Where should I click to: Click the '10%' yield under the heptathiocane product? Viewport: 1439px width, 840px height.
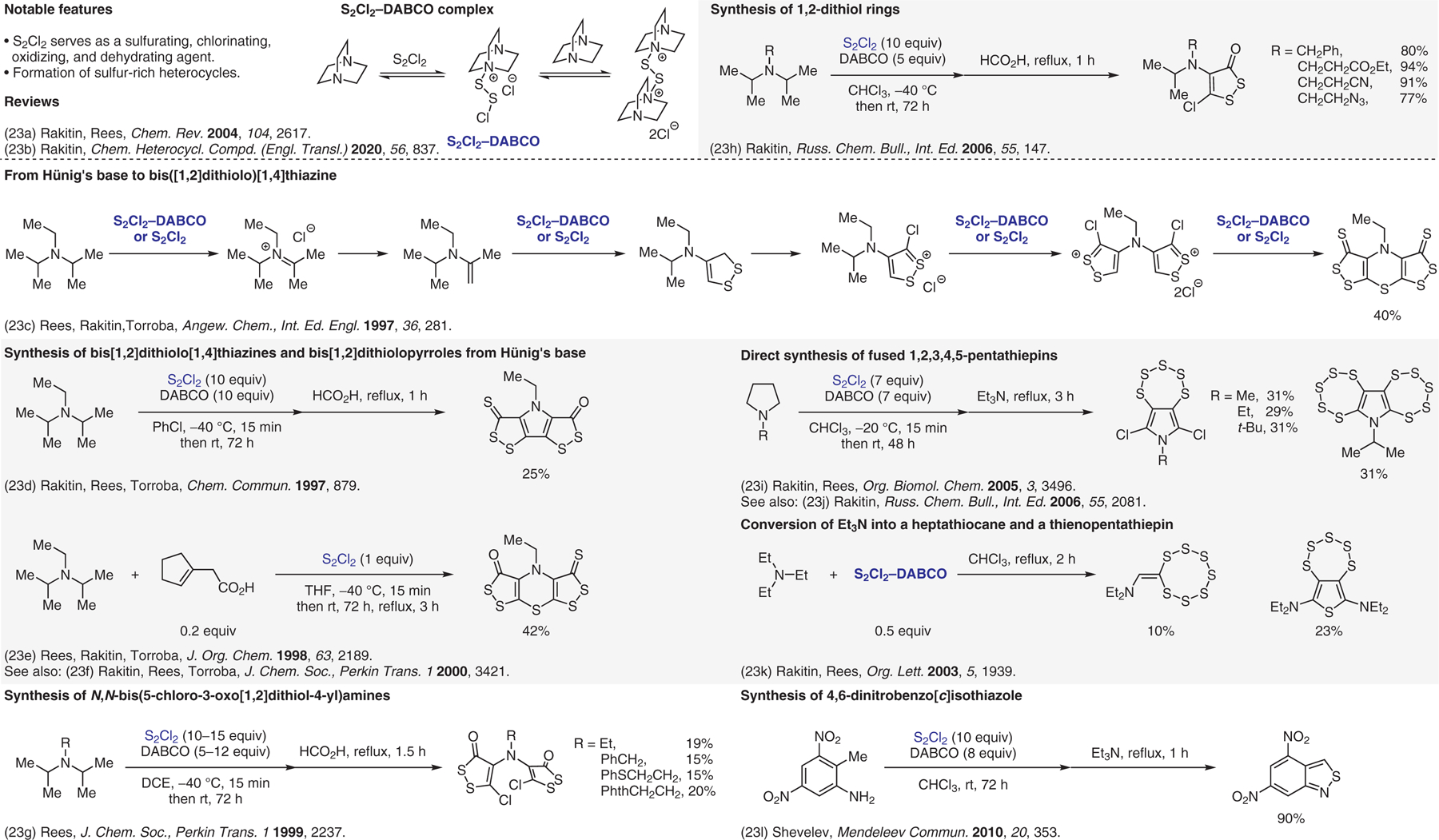(x=1161, y=631)
